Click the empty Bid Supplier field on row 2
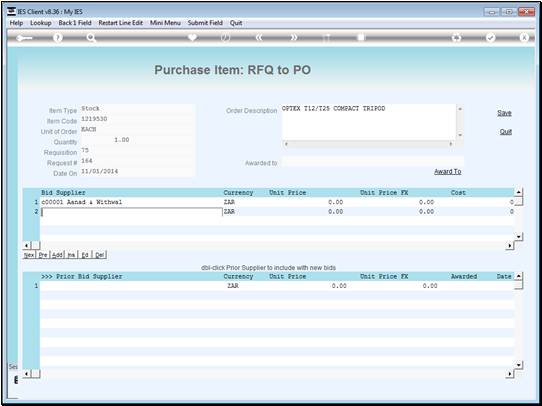542x406 pixels. point(131,212)
